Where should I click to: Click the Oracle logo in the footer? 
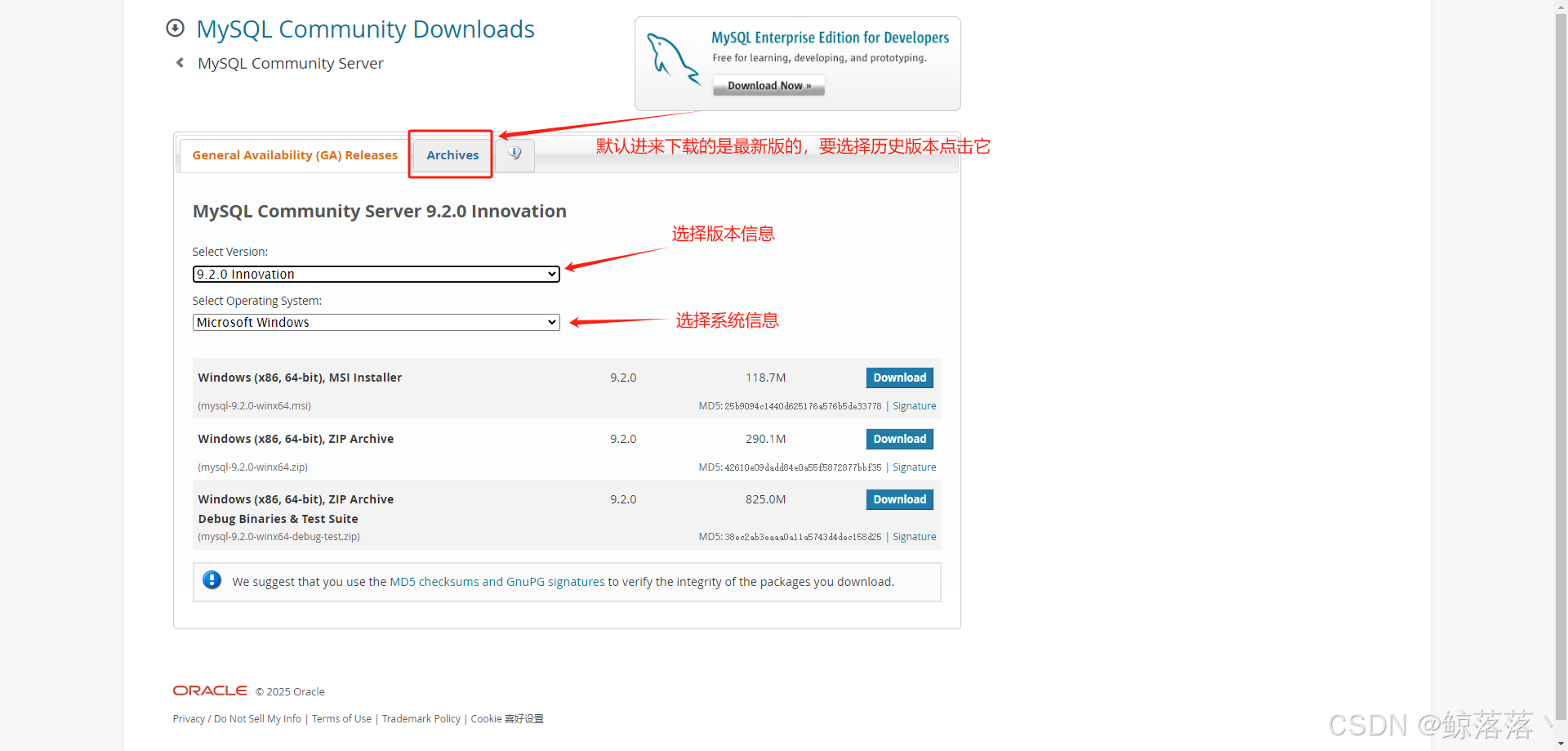tap(209, 691)
